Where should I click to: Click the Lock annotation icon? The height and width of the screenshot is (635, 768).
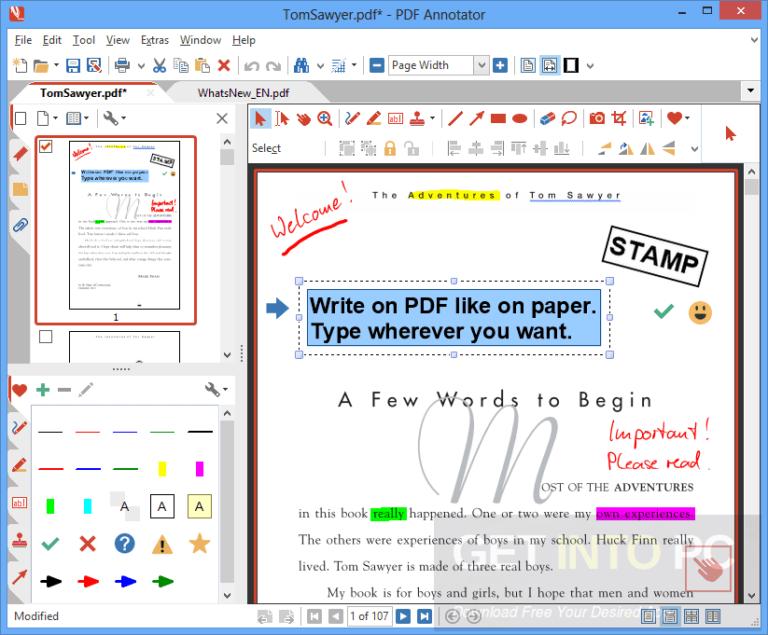[390, 148]
